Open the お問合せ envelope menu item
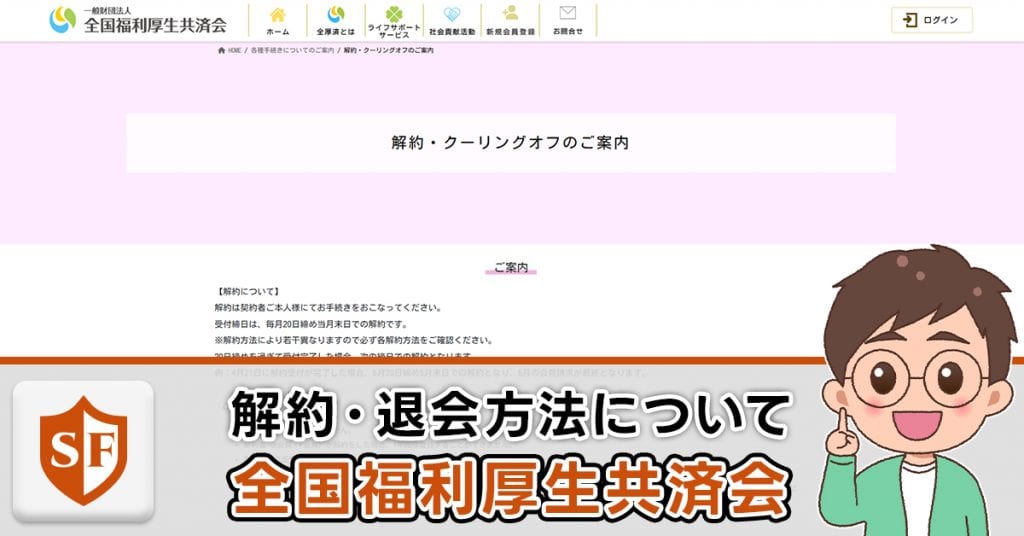The image size is (1024, 536). point(568,21)
